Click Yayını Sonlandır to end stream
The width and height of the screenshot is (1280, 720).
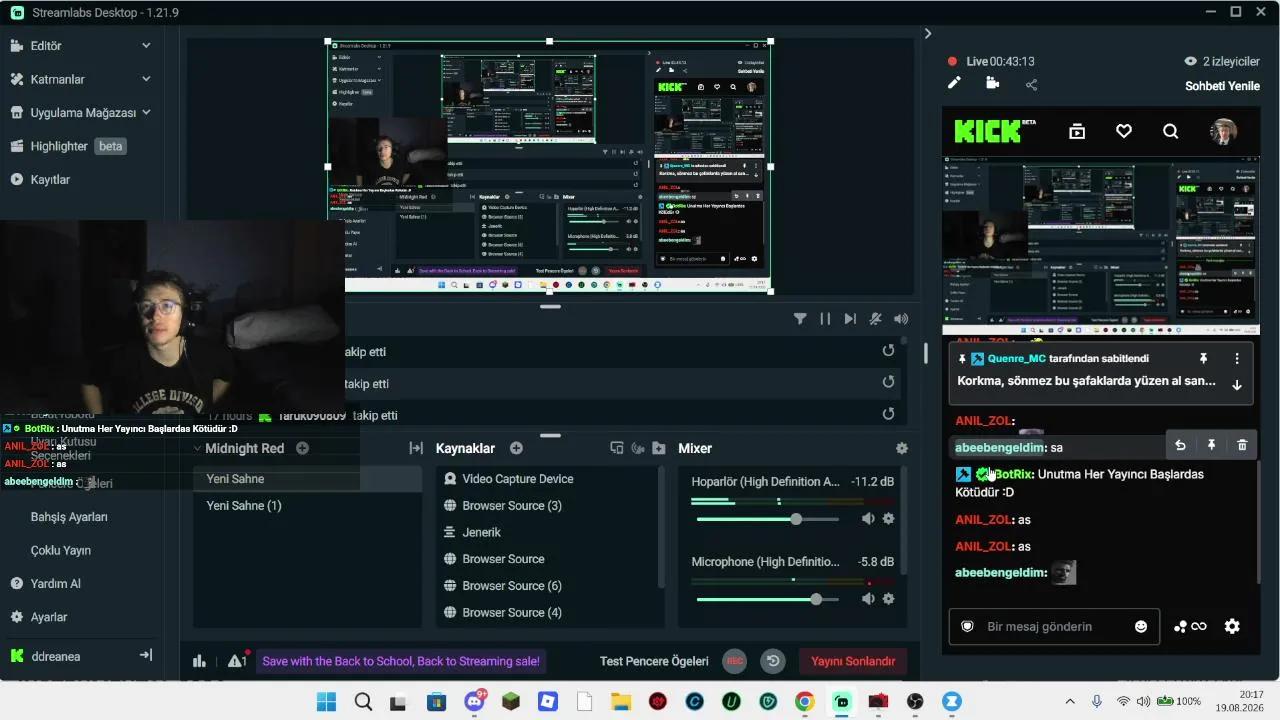tap(853, 661)
